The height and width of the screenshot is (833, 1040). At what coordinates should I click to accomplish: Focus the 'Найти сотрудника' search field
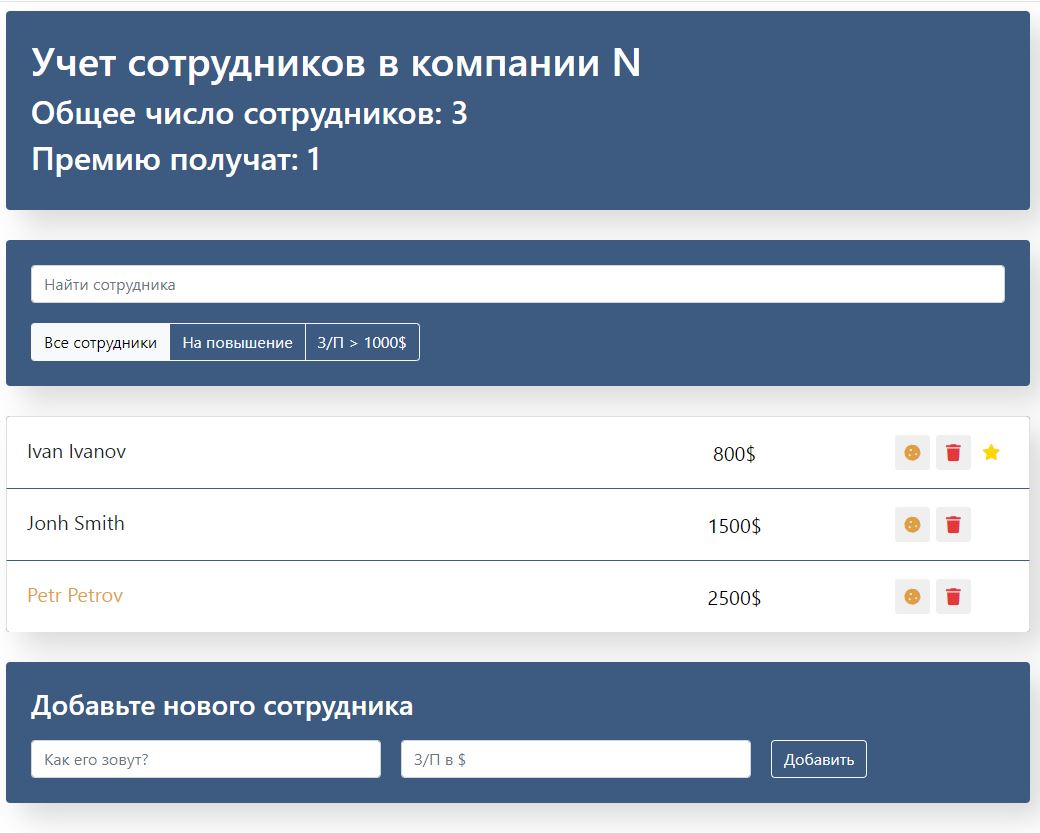coord(517,285)
